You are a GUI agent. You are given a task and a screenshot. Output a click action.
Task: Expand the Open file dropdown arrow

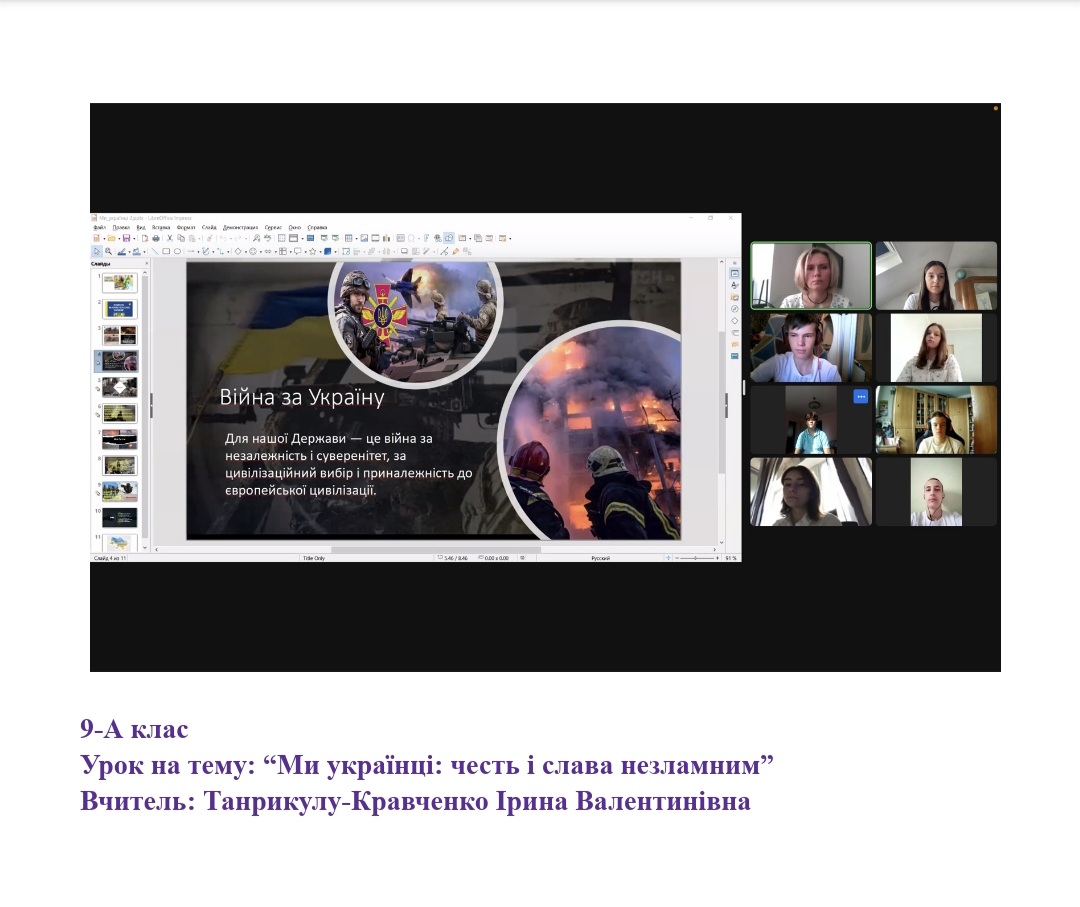tap(117, 238)
